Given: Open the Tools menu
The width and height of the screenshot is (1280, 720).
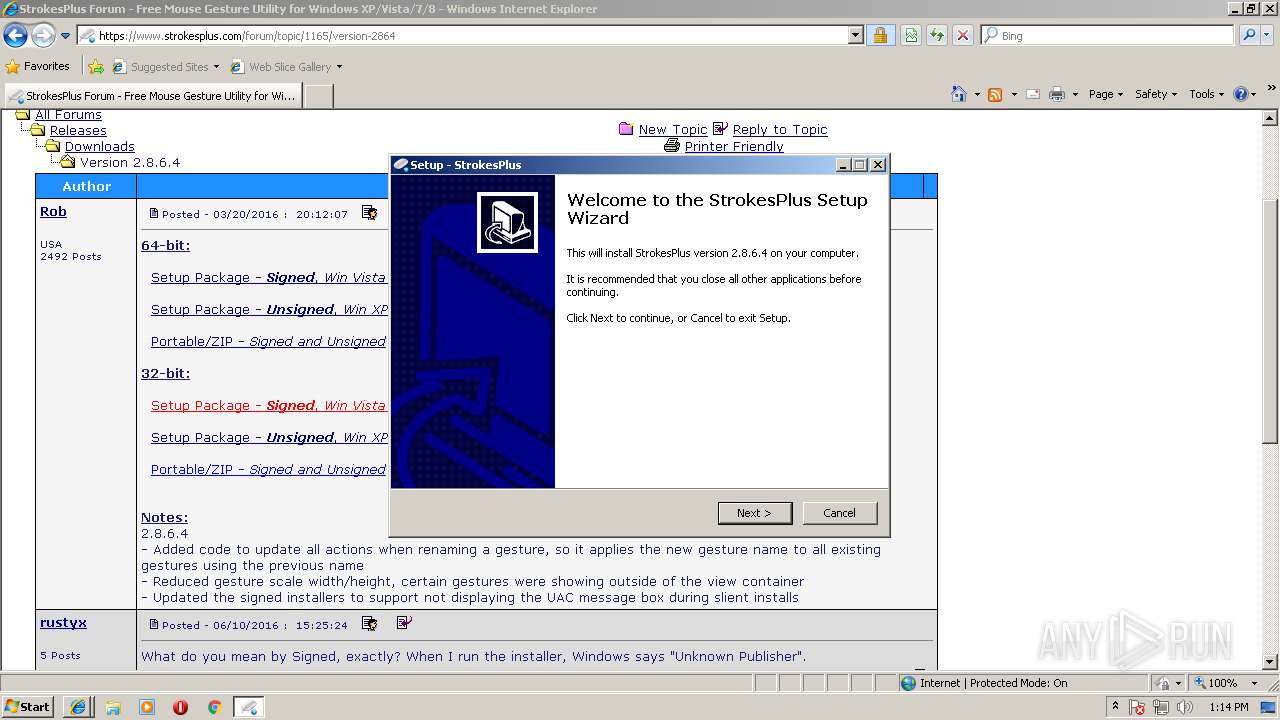Looking at the screenshot, I should pos(1207,94).
